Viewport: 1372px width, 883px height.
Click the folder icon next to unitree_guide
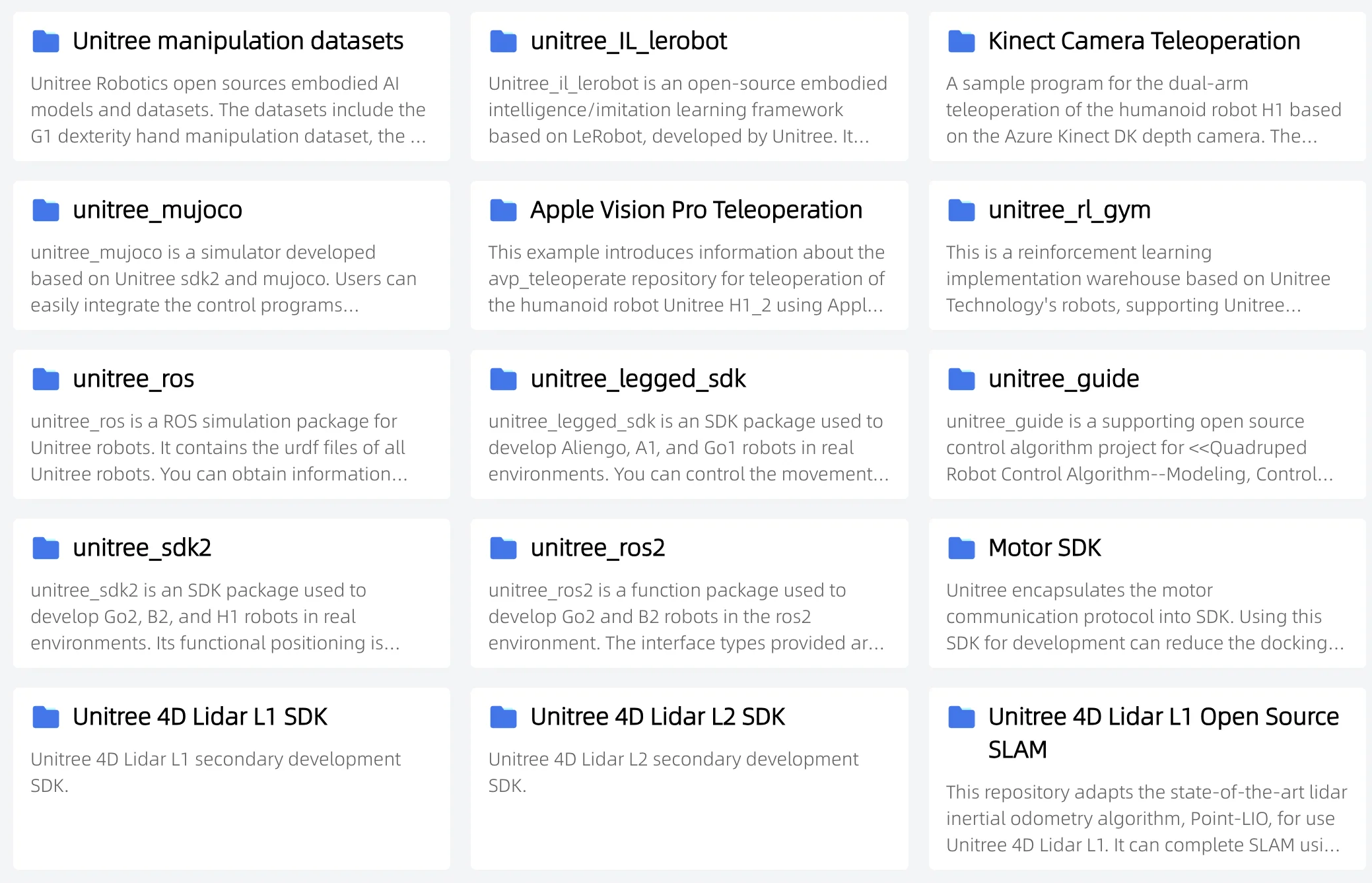(x=961, y=379)
